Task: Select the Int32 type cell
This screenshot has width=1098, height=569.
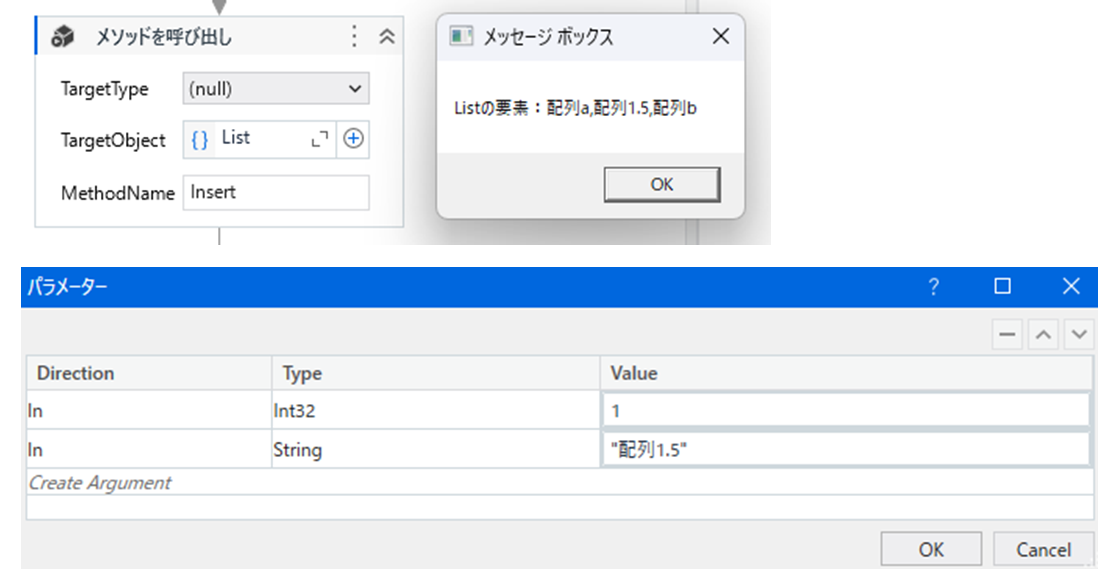Action: (x=435, y=411)
